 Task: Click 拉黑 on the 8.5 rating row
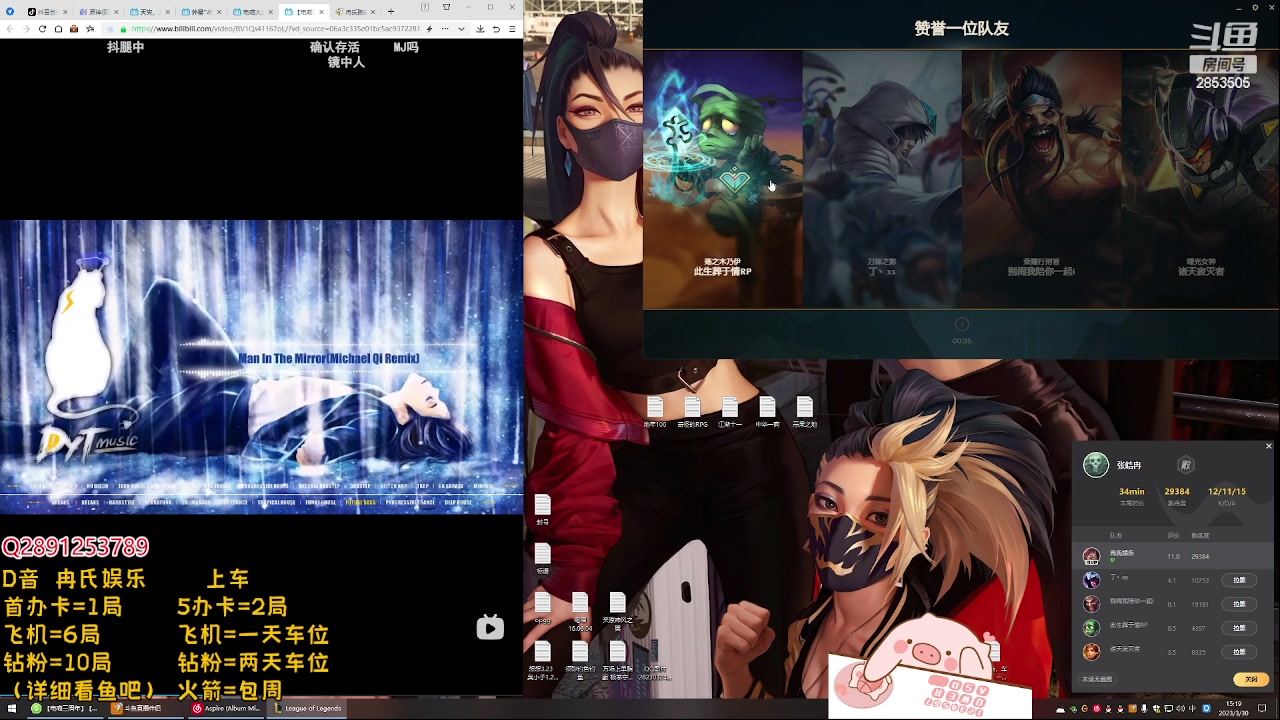coord(1239,652)
